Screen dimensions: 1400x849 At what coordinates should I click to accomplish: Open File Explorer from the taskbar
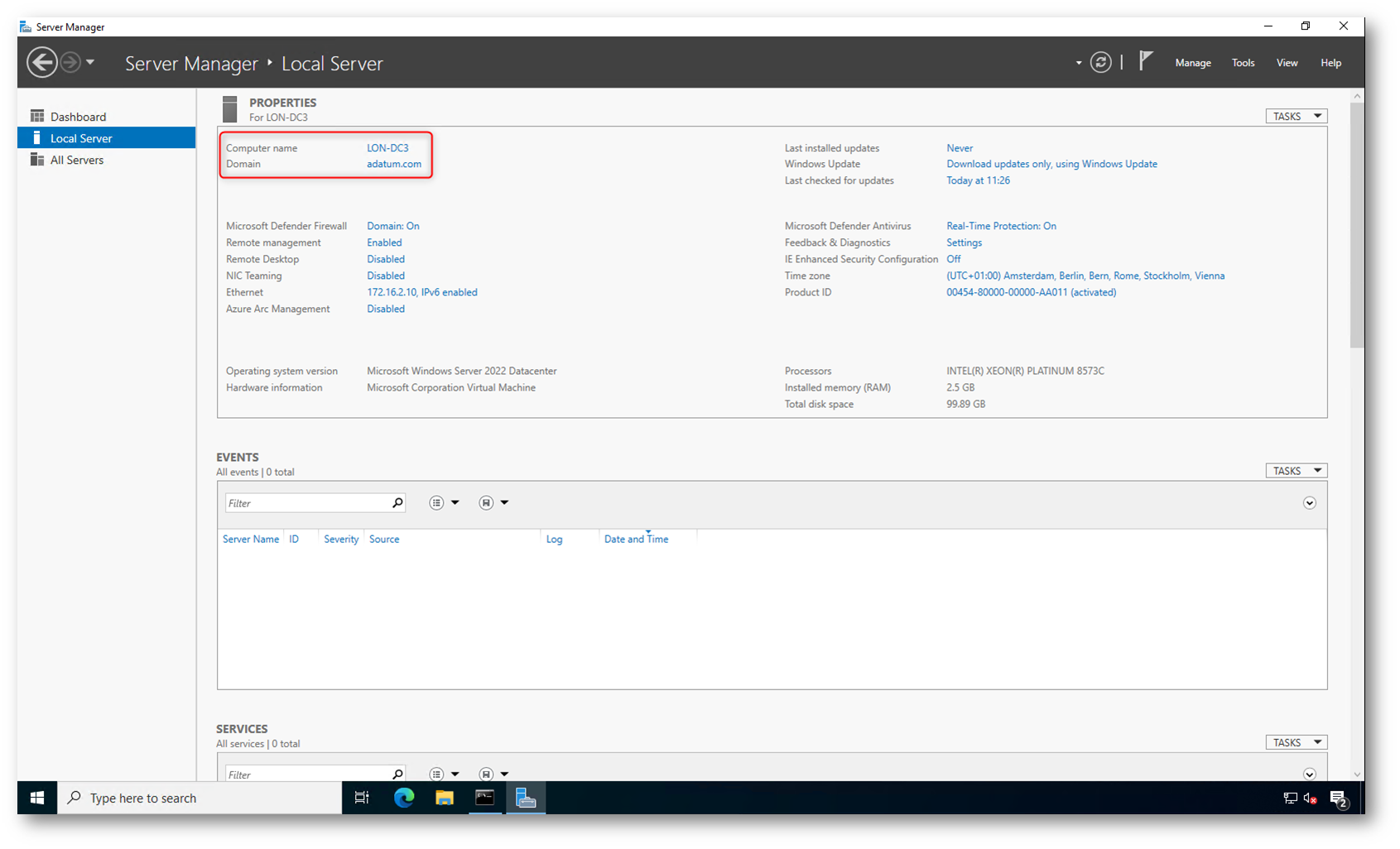coord(445,798)
